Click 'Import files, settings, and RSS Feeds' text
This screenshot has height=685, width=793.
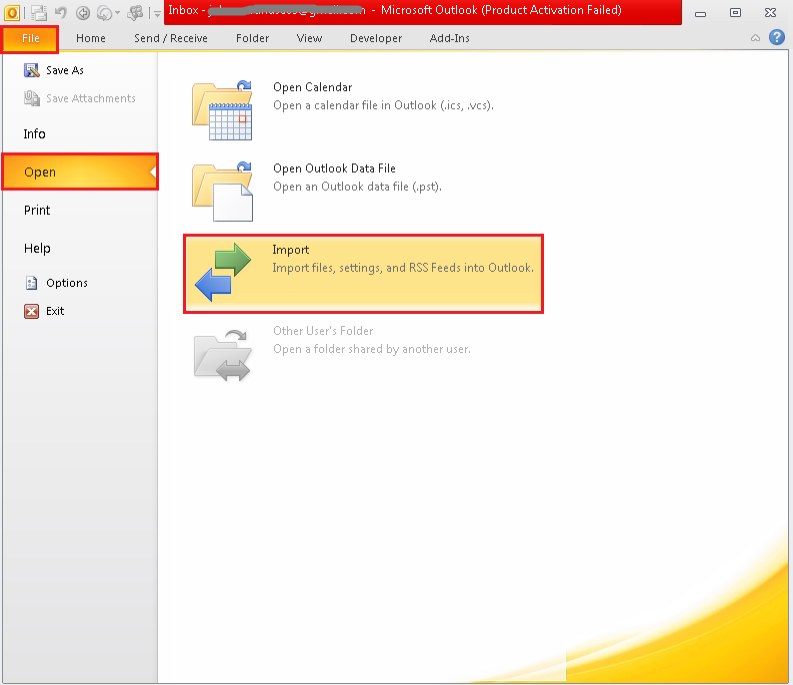(x=403, y=268)
